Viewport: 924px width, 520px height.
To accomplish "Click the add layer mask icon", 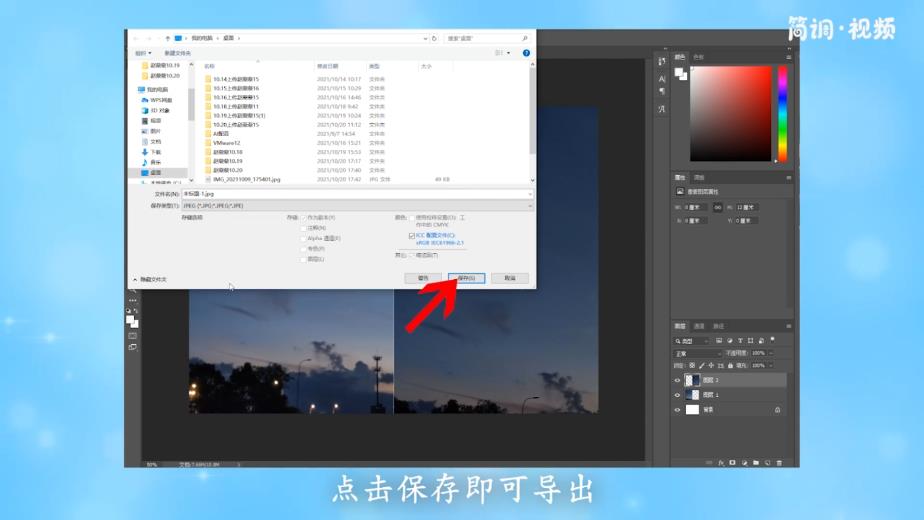I will (x=732, y=463).
